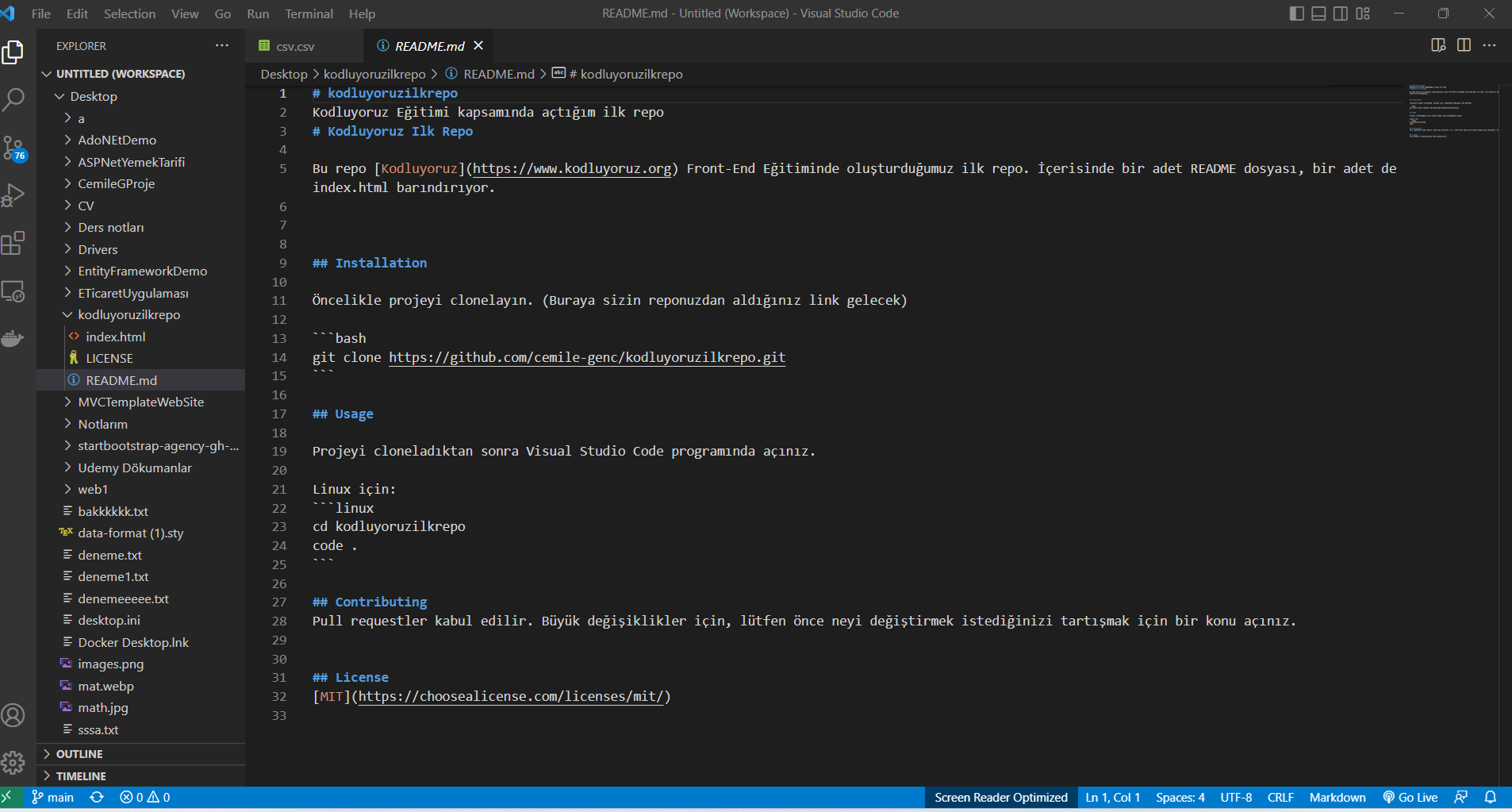This screenshot has height=812, width=1512.
Task: Open notifications bell in status bar
Action: click(x=1491, y=797)
